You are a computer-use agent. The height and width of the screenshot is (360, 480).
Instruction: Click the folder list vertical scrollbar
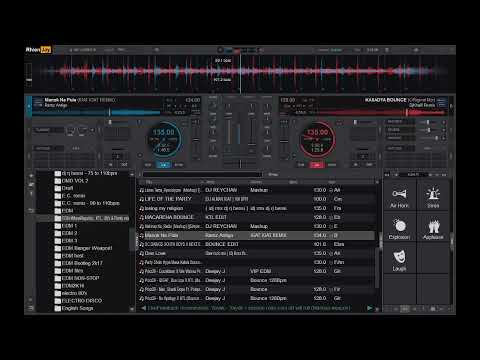[132, 239]
